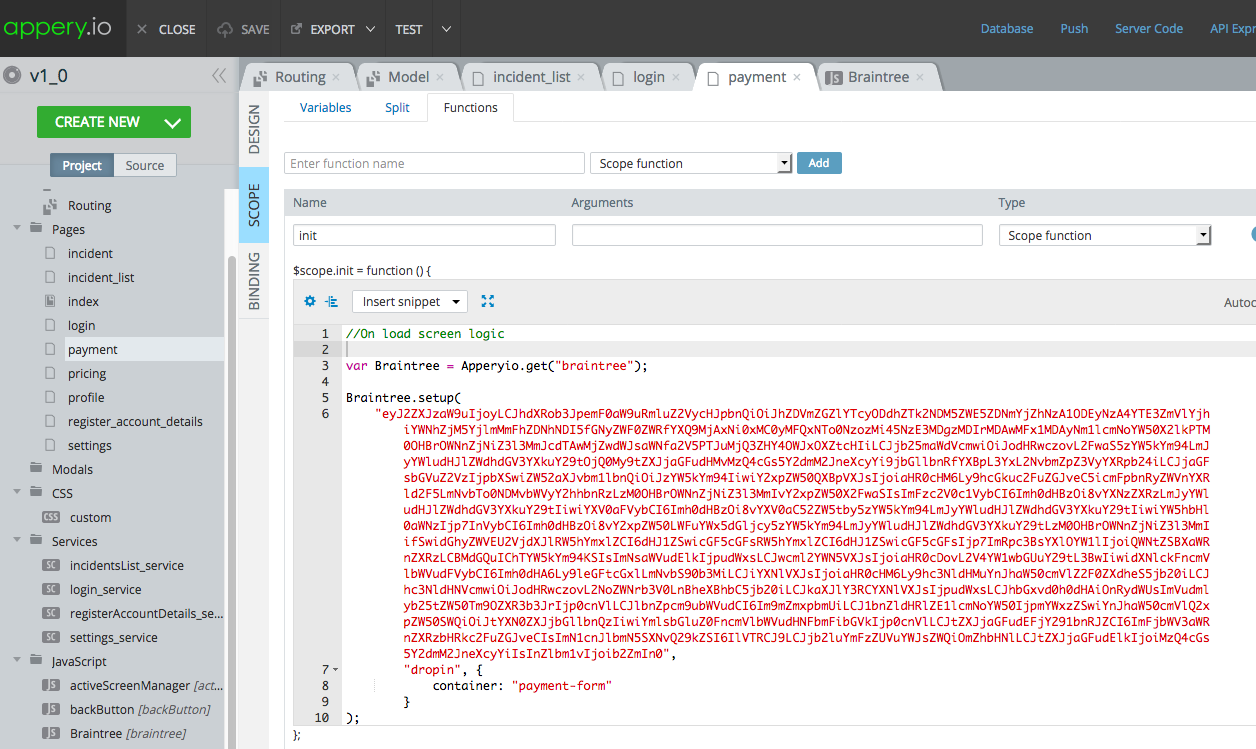Viewport: 1256px width, 749px height.
Task: Collapse the Pages folder arrow
Action: pos(18,229)
